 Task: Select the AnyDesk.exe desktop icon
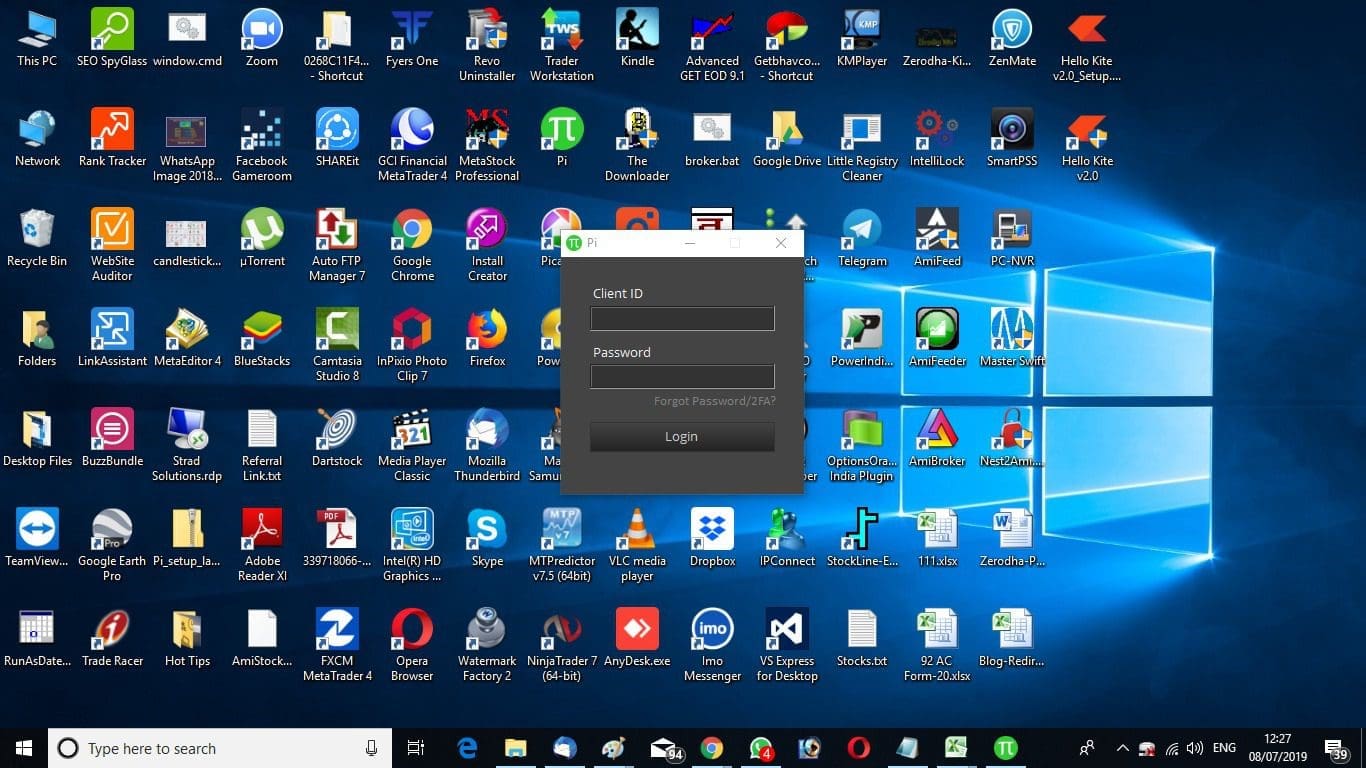637,638
